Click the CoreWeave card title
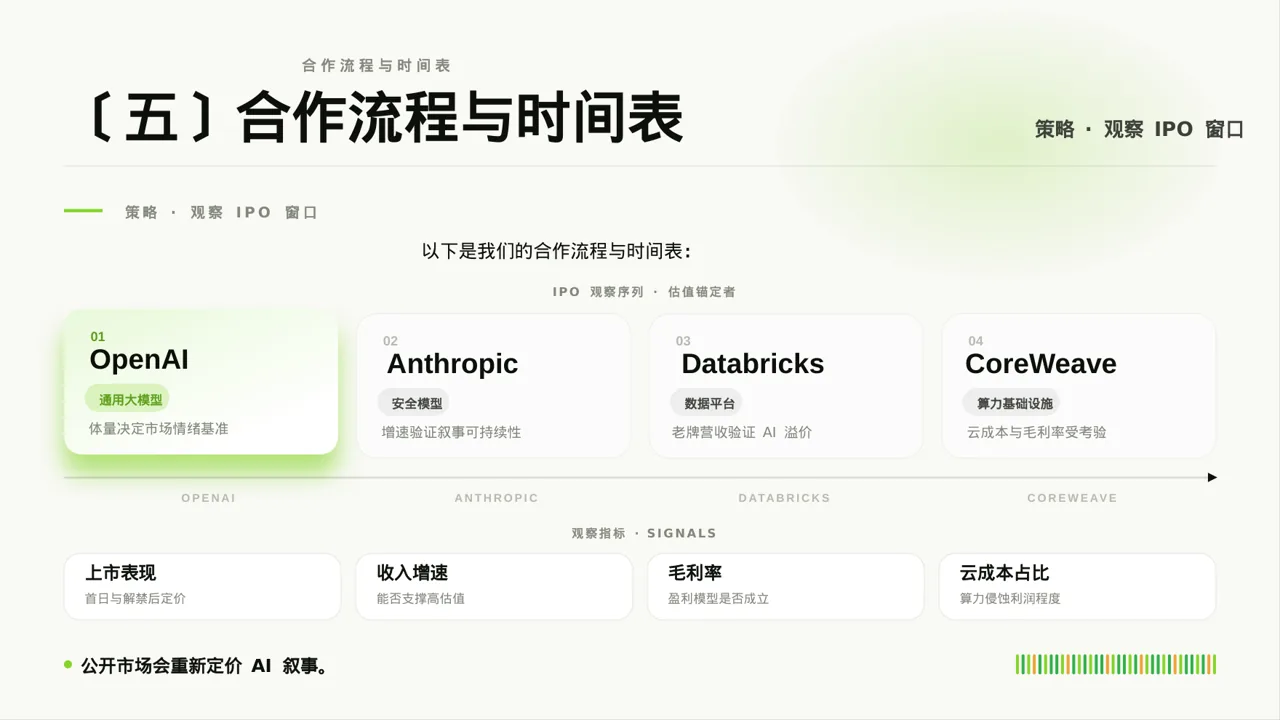The width and height of the screenshot is (1280, 720). coord(1041,364)
